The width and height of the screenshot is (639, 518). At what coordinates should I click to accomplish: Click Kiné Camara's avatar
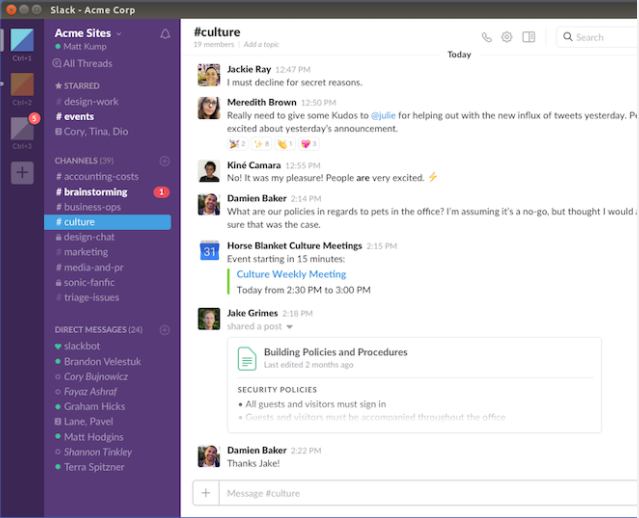(x=209, y=171)
